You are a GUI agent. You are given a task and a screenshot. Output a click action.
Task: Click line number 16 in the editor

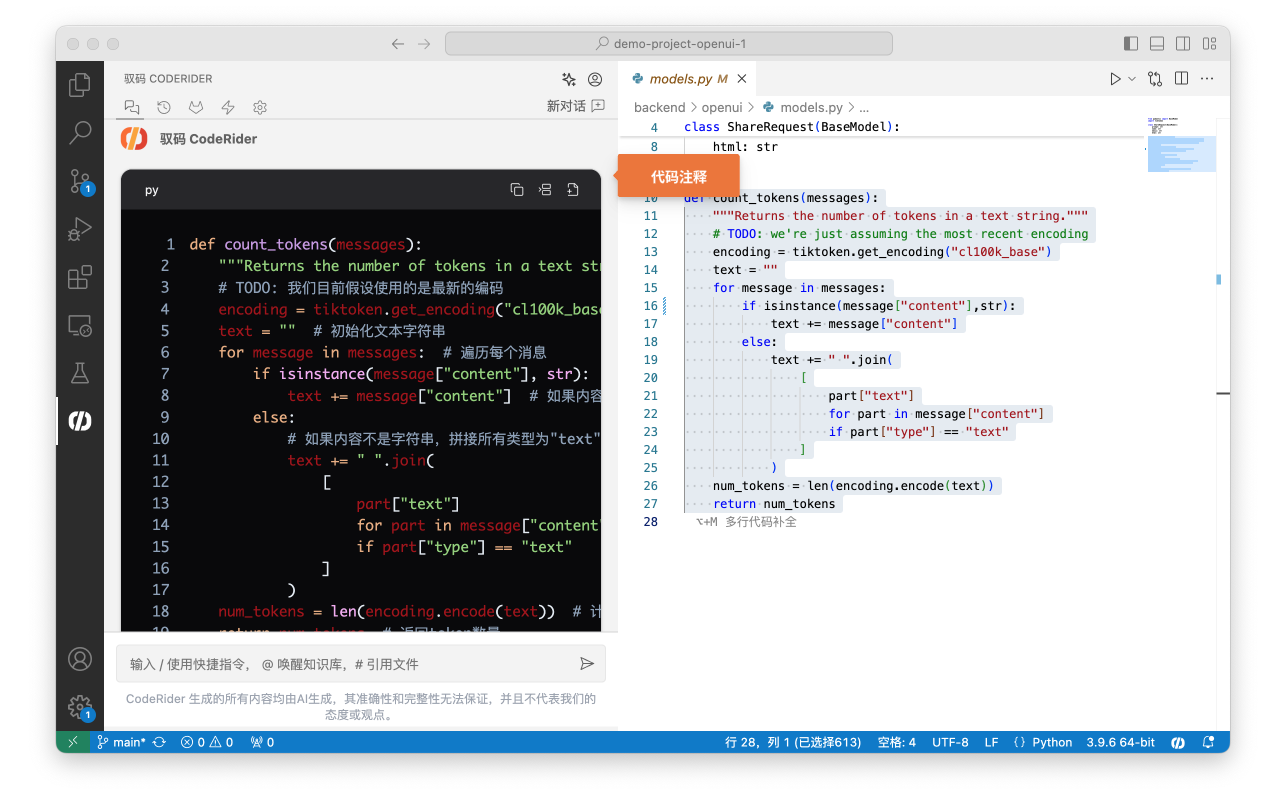651,306
